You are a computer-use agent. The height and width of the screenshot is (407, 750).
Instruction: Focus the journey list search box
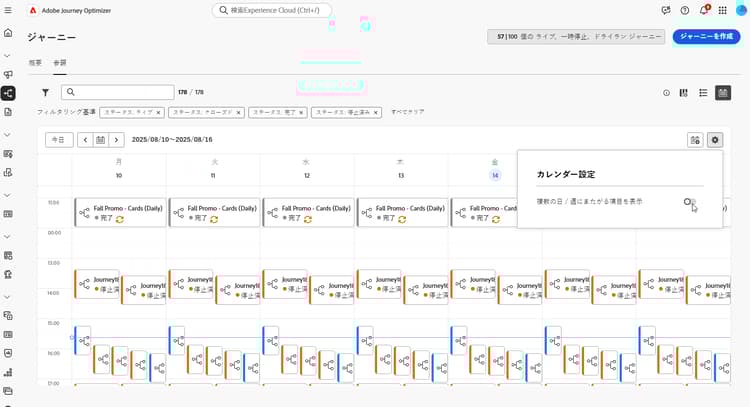pyautogui.click(x=118, y=92)
